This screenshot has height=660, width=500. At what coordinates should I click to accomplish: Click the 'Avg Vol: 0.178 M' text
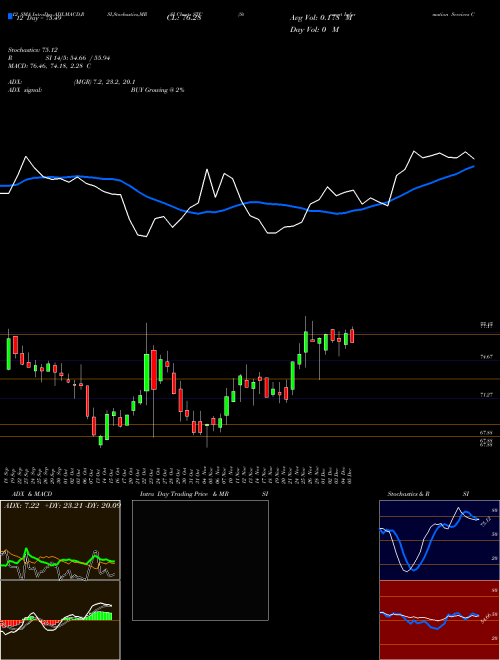321,18
